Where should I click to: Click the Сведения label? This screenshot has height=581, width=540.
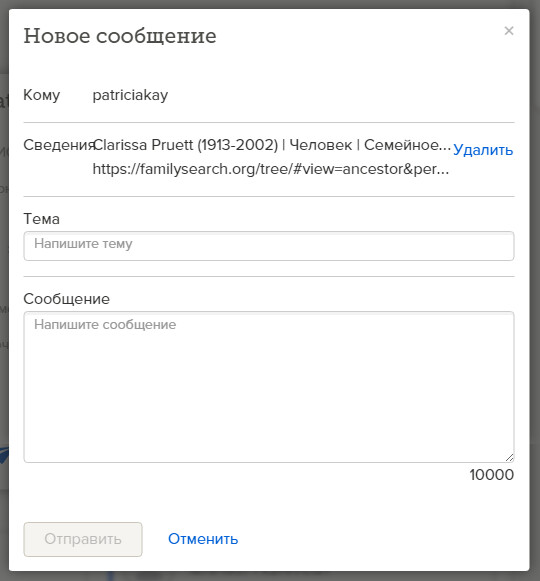pos(58,145)
